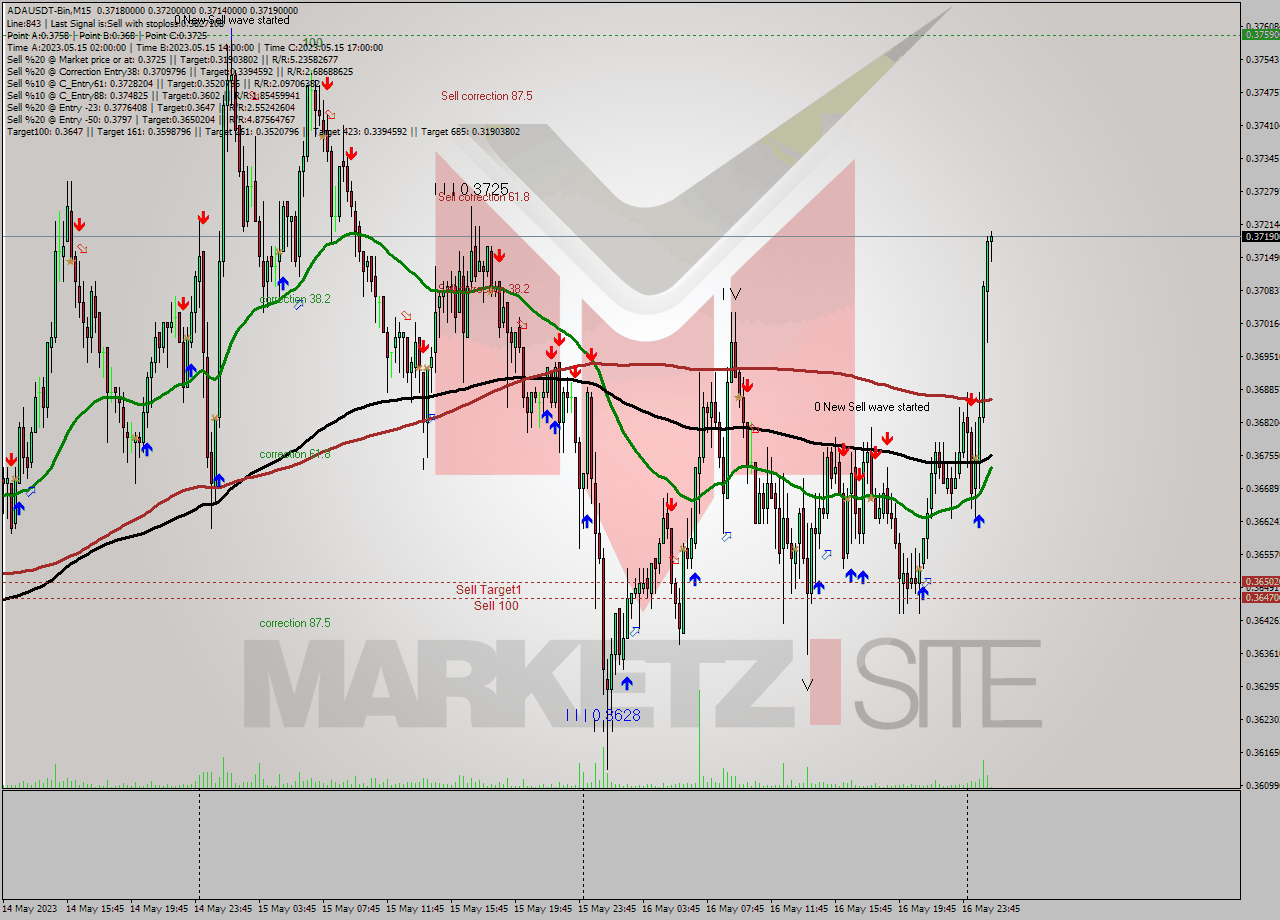Screen dimensions: 1280x920
Task: Click the 'Sell correction 87.5' label
Action: 487,96
